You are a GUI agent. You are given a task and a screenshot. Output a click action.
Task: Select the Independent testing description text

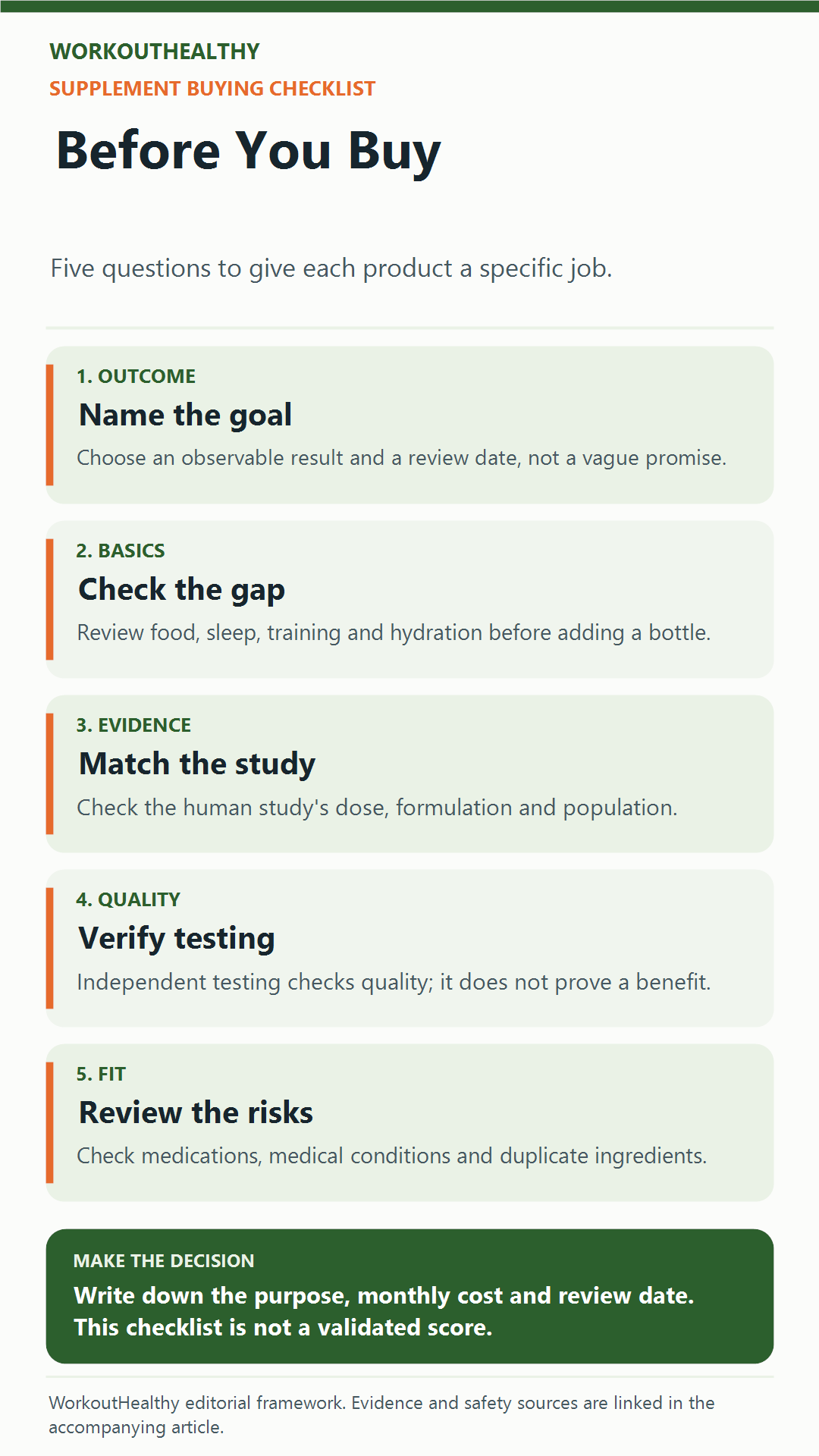[x=394, y=982]
